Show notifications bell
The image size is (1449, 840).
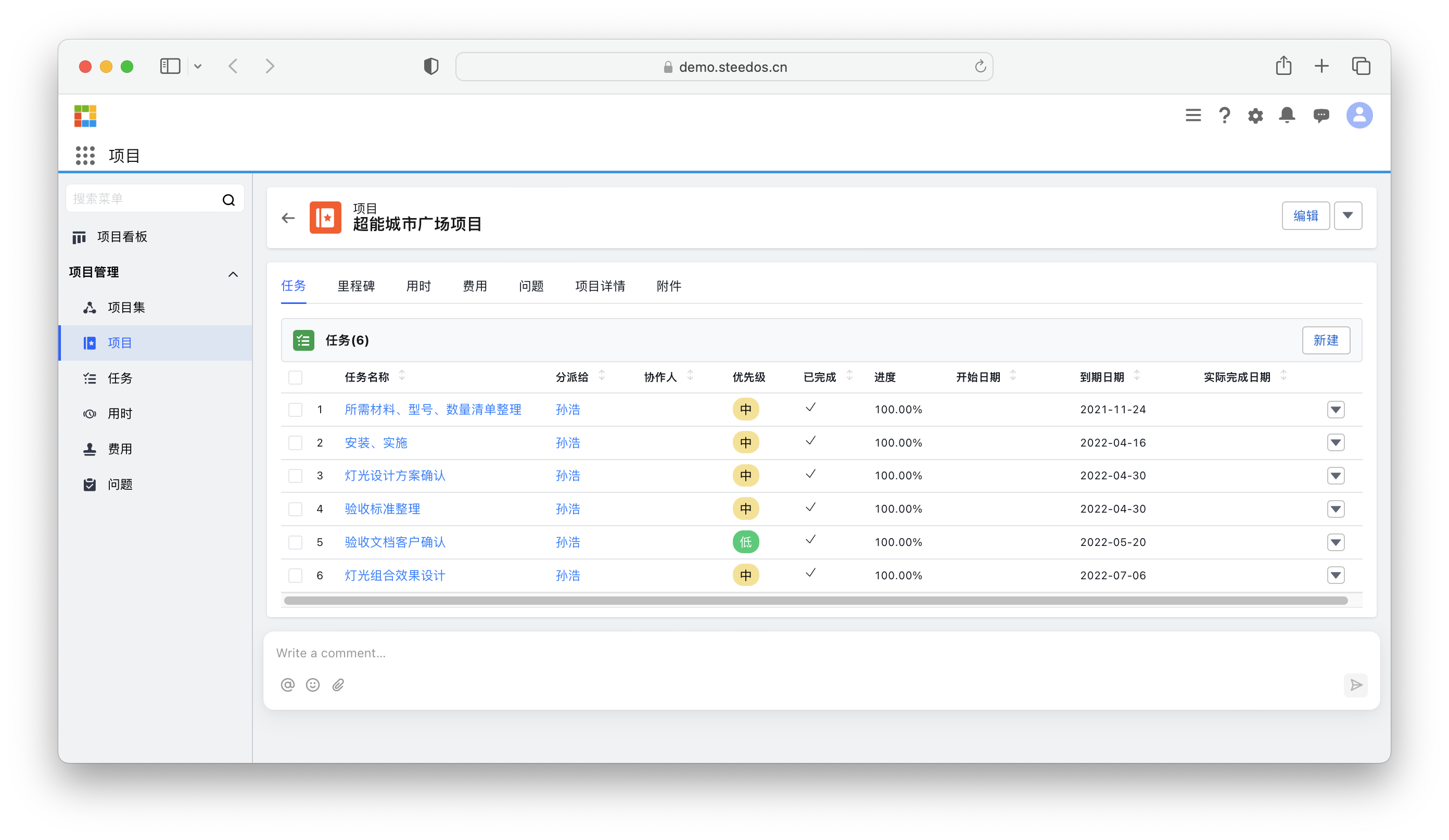click(1287, 116)
